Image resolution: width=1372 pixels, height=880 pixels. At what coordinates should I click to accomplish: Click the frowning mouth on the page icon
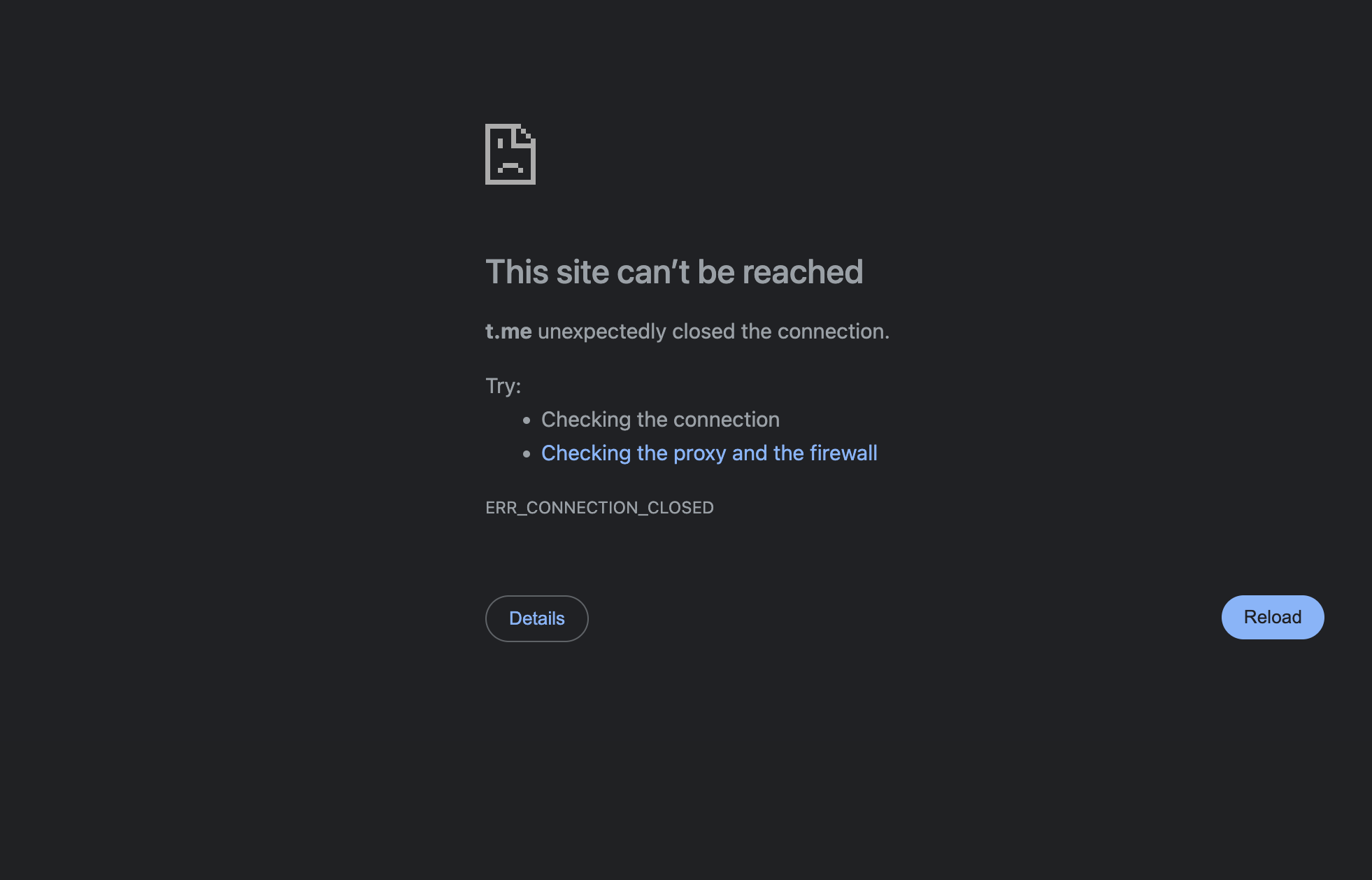pyautogui.click(x=510, y=168)
